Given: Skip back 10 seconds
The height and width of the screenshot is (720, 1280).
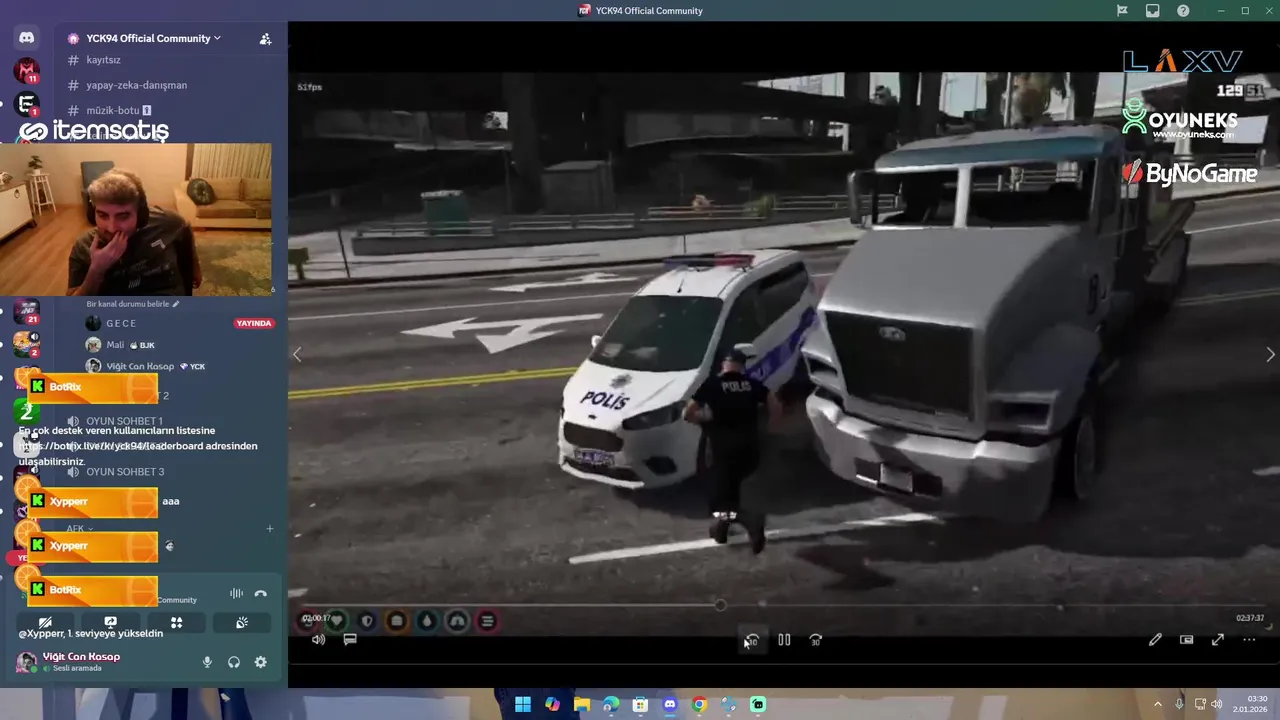Looking at the screenshot, I should click(x=752, y=640).
